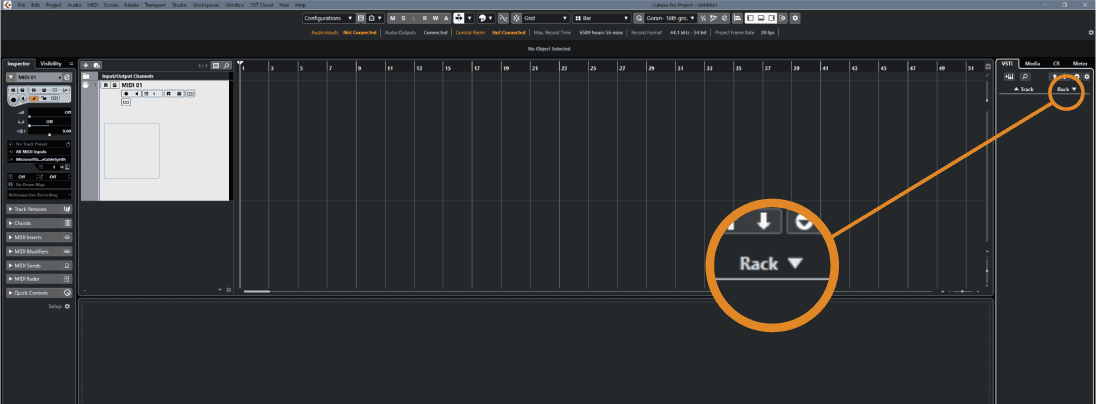Open the Quantize panel icon
The image size is (1096, 404).
[x=724, y=18]
